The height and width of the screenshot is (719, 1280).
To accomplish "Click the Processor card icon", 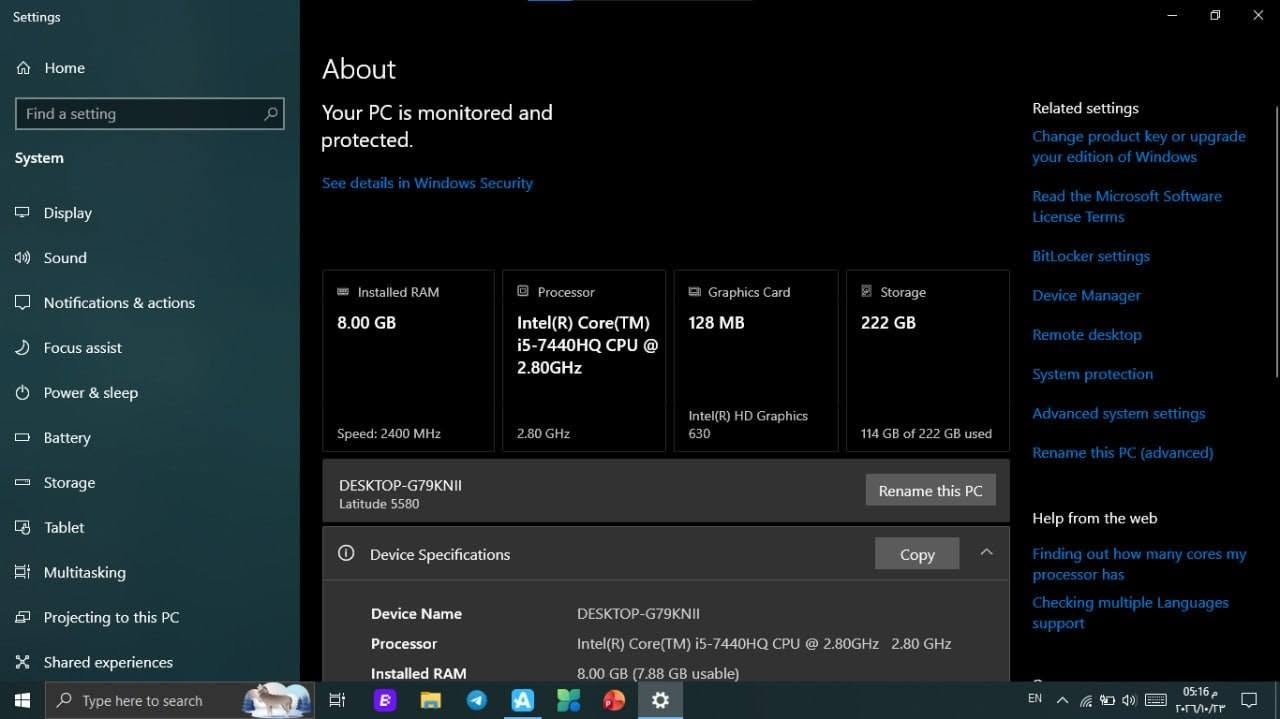I will tap(523, 291).
